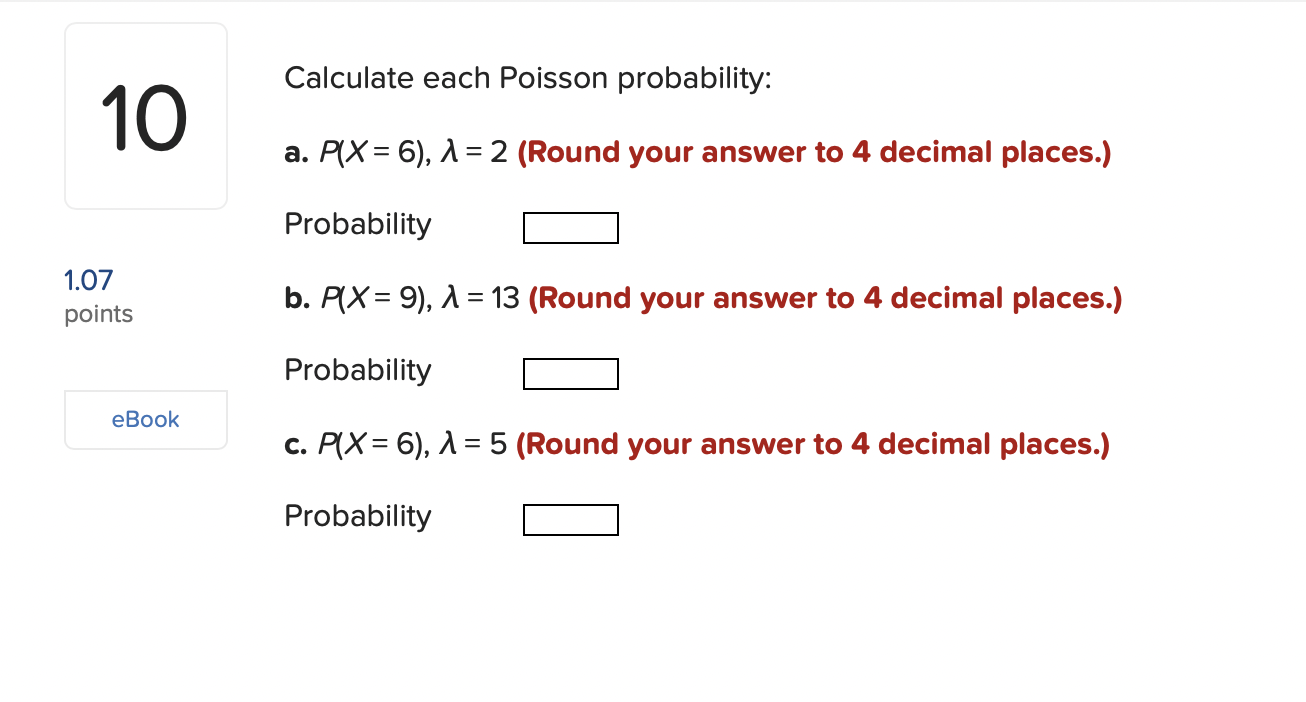This screenshot has width=1306, height=702.
Task: Select the part a question text
Action: coord(395,152)
